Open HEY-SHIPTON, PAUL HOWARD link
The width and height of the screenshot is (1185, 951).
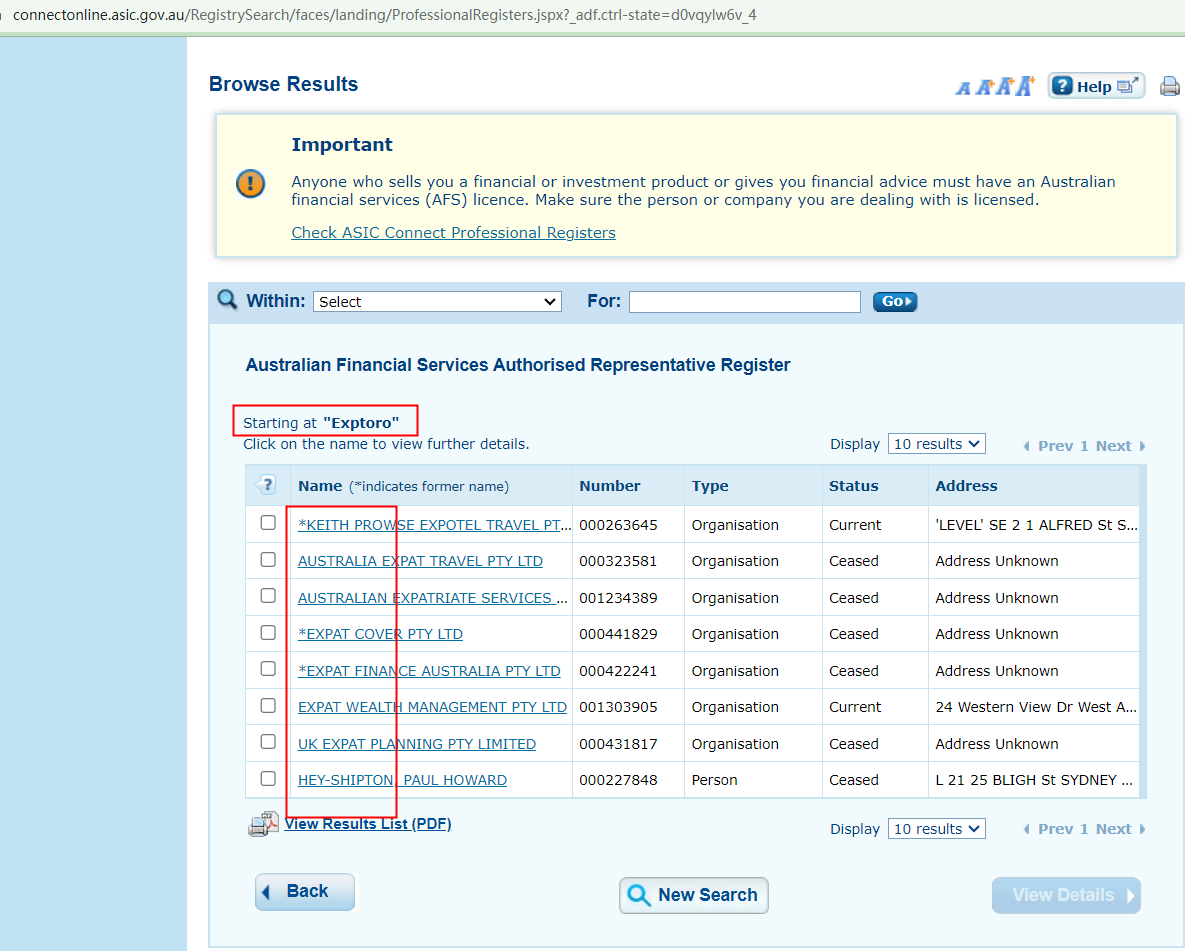tap(402, 780)
